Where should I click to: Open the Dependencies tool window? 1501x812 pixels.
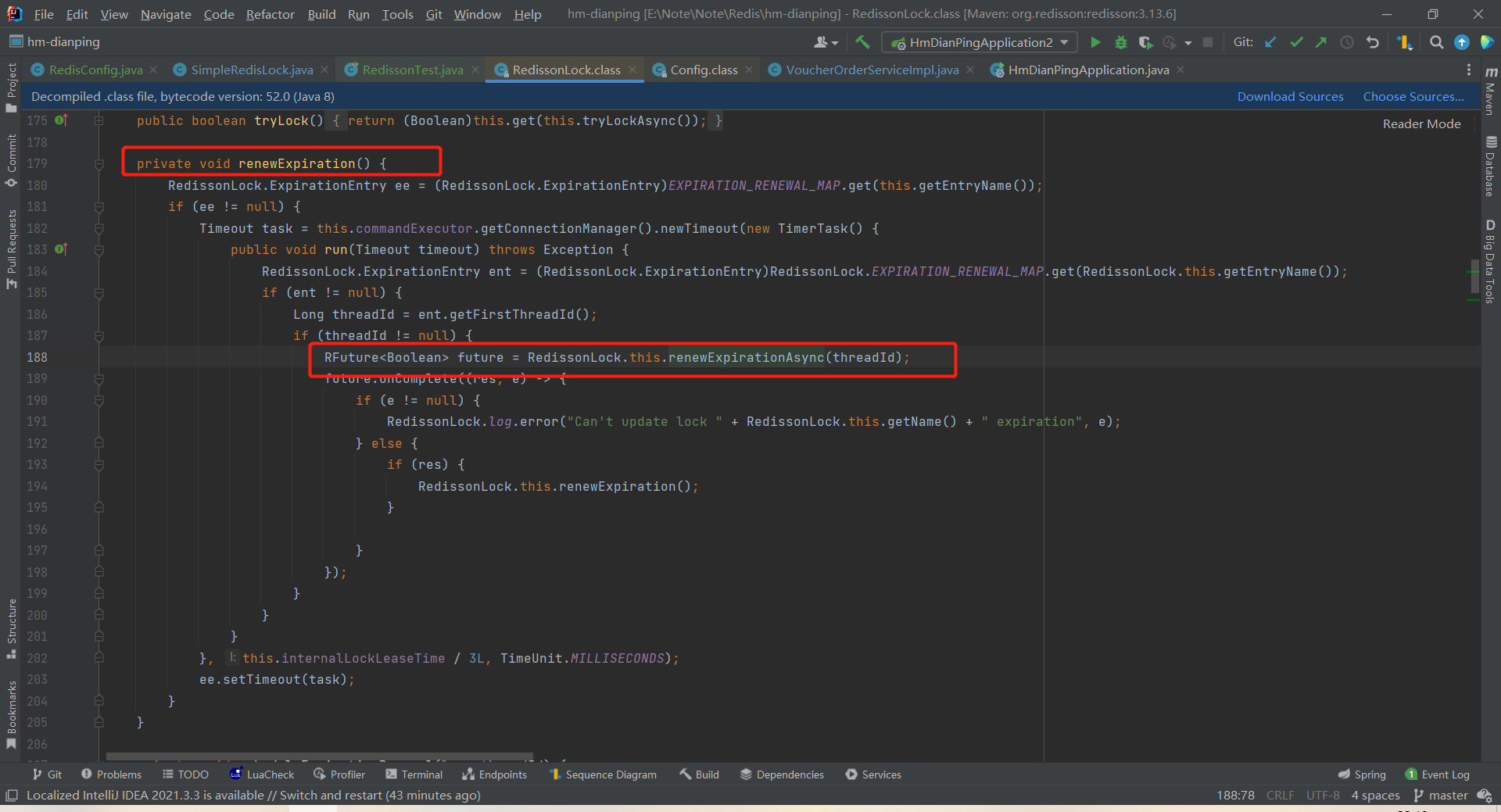tap(782, 774)
